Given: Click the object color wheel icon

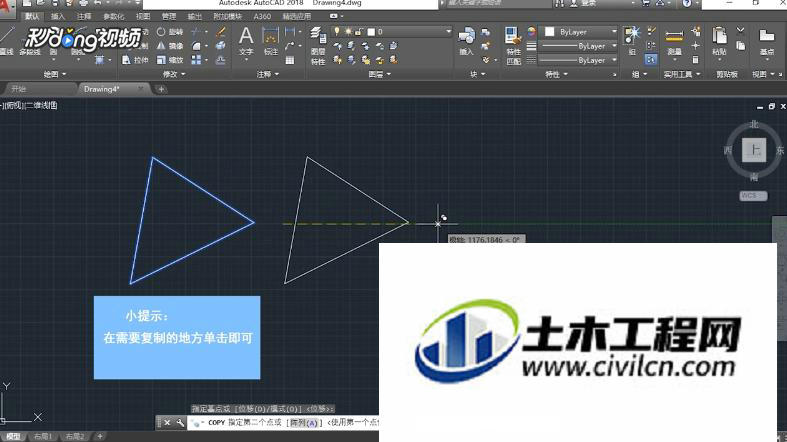Looking at the screenshot, I should click(532, 32).
